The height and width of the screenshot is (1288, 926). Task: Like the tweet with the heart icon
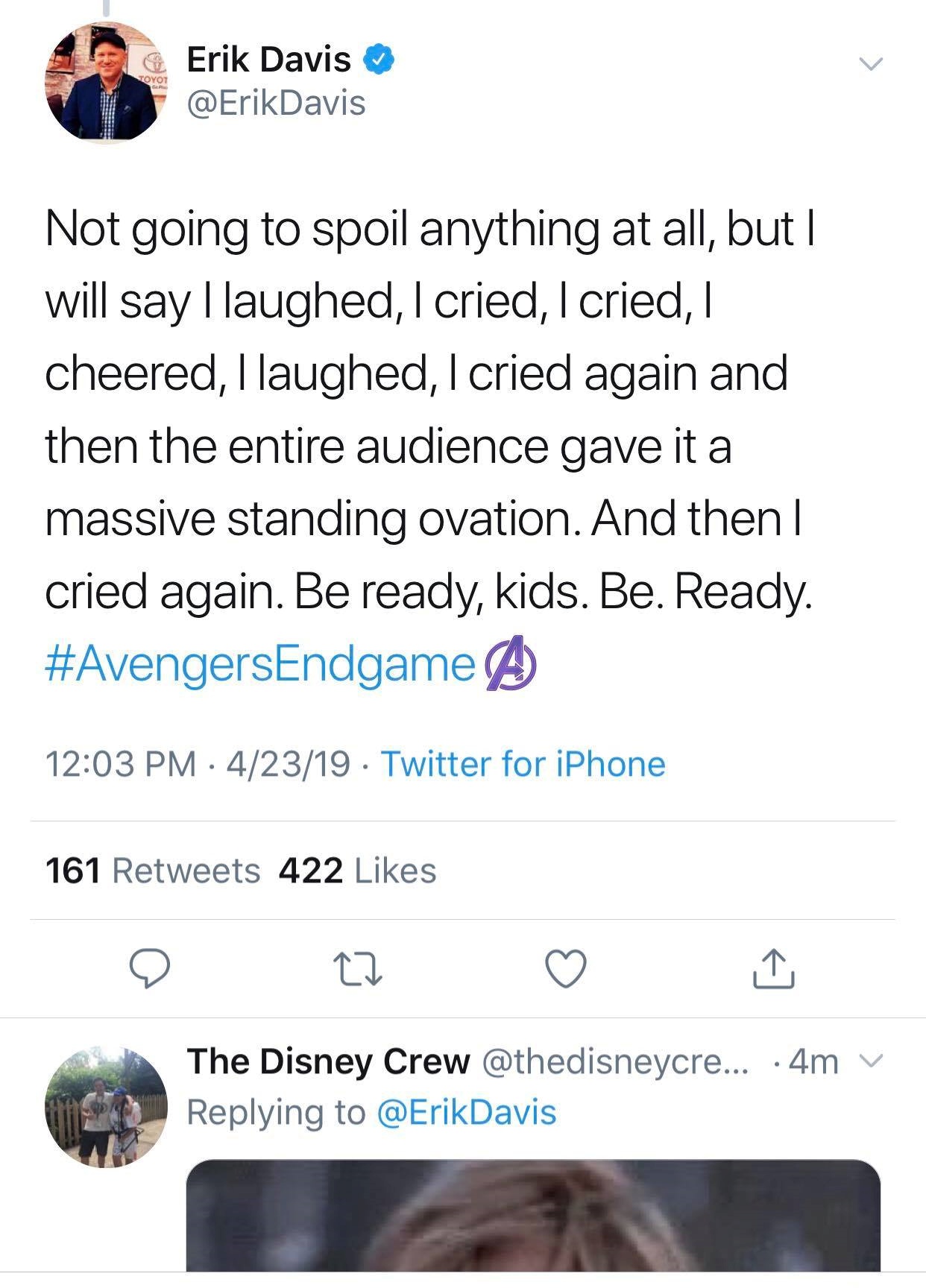click(566, 968)
